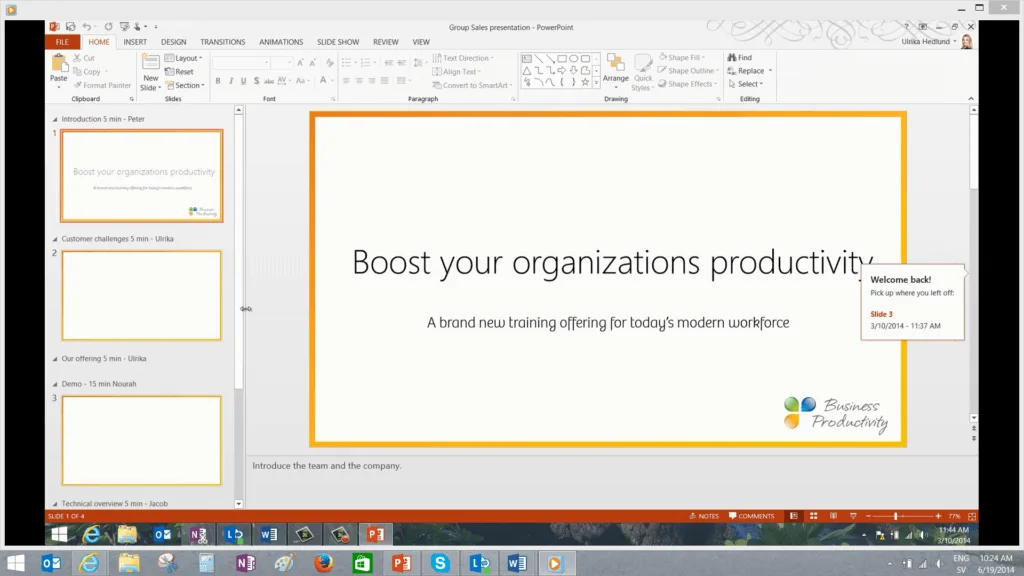
Task: Justify the paragraph text
Action: pos(384,81)
